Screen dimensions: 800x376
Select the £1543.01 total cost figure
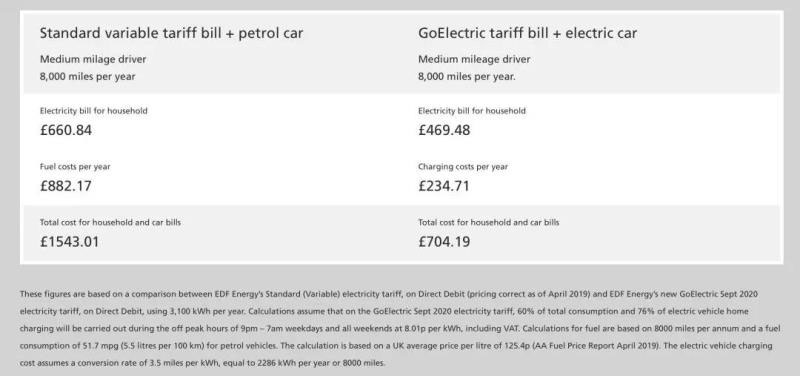tap(69, 241)
